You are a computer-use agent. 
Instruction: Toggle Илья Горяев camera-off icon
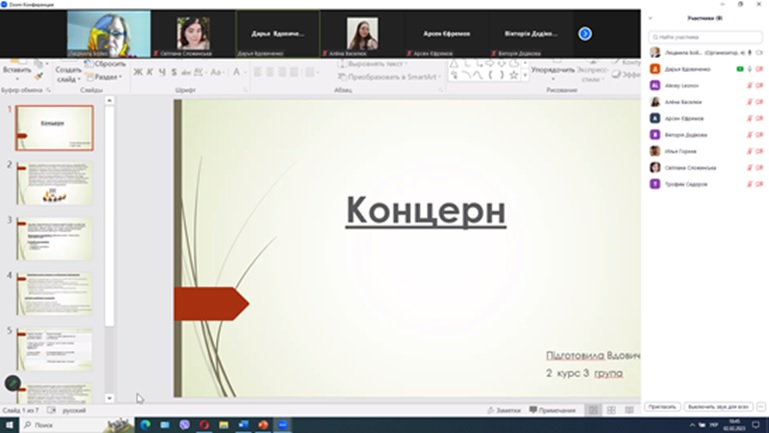[x=759, y=151]
